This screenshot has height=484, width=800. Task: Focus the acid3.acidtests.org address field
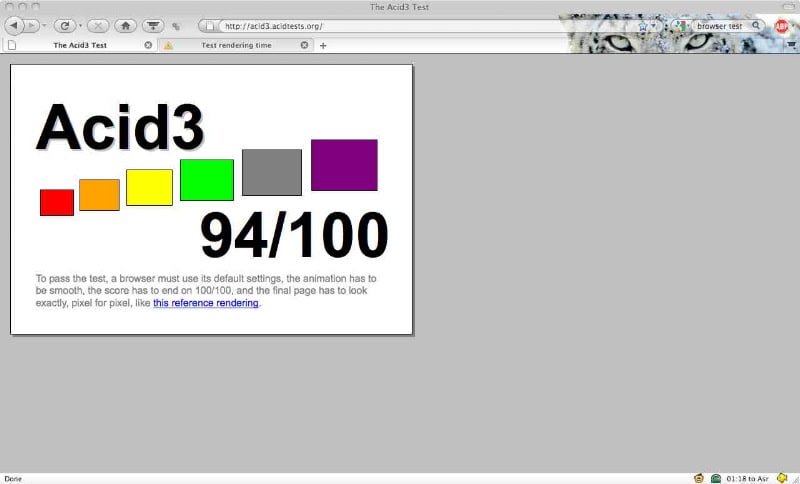(x=429, y=26)
